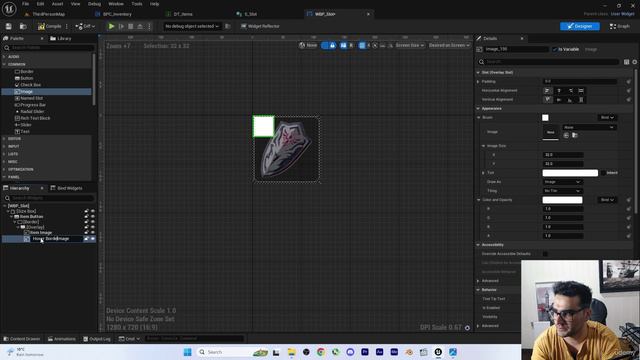Image resolution: width=640 pixels, height=360 pixels.
Task: Open the Widget Reflector
Action: tap(260, 26)
